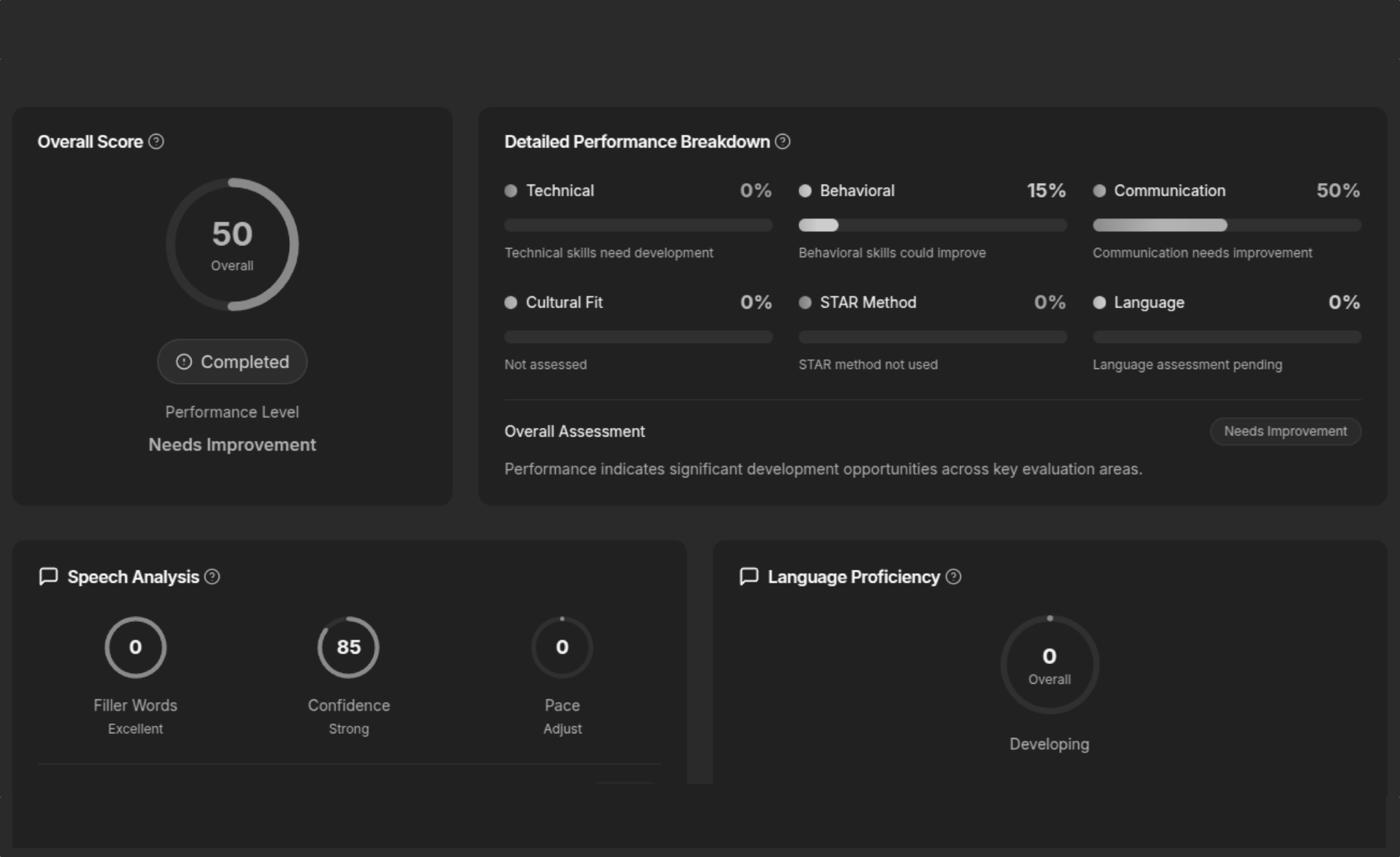This screenshot has width=1400, height=857.
Task: Select the Confidence score circle showing 85
Action: [x=348, y=647]
